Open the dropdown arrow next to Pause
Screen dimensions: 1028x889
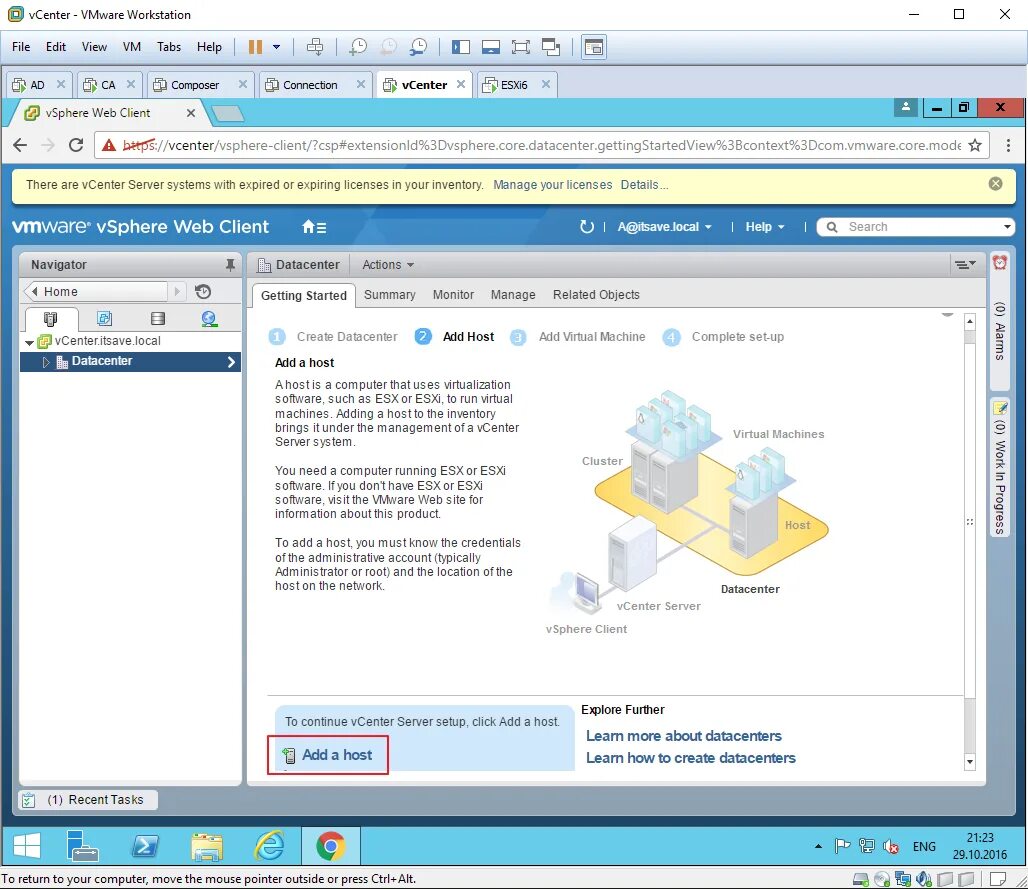(277, 47)
